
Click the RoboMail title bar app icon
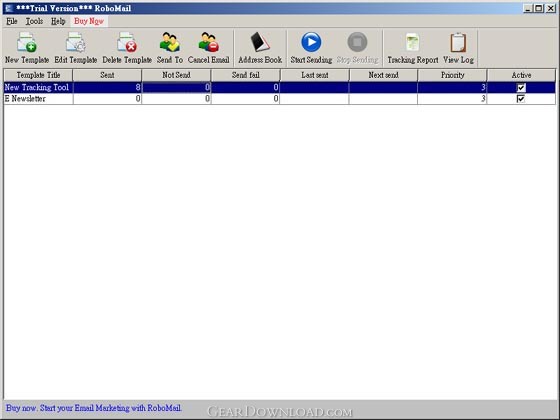(x=9, y=8)
